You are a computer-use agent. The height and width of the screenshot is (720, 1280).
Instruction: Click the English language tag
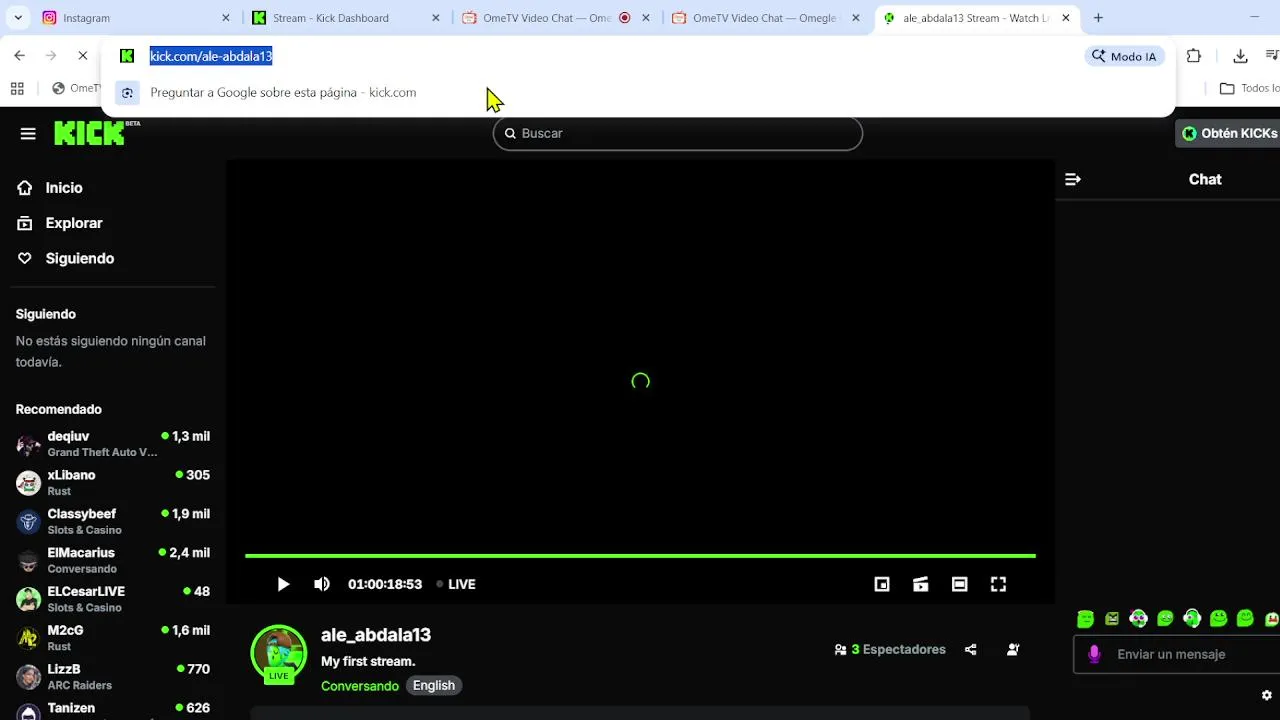(434, 686)
